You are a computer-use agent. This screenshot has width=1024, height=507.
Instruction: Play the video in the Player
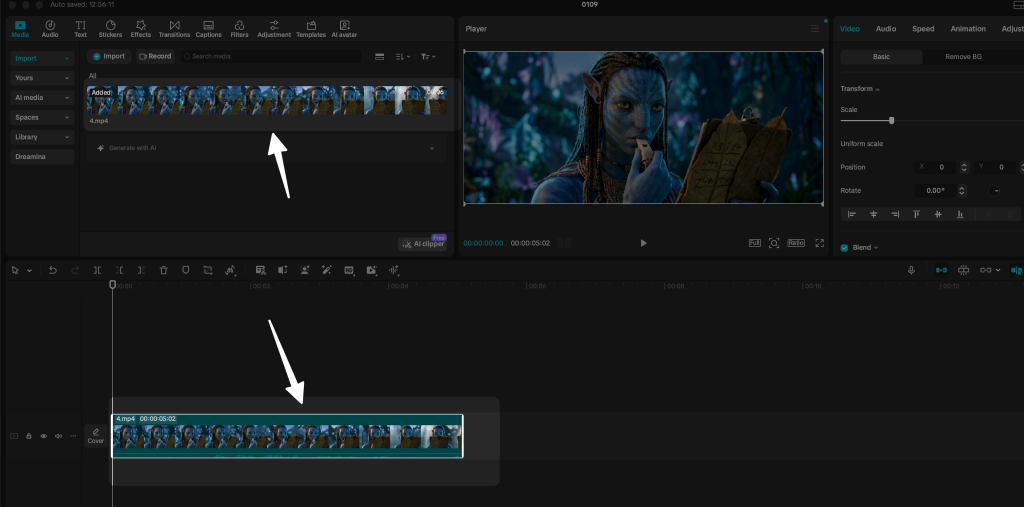pos(643,243)
